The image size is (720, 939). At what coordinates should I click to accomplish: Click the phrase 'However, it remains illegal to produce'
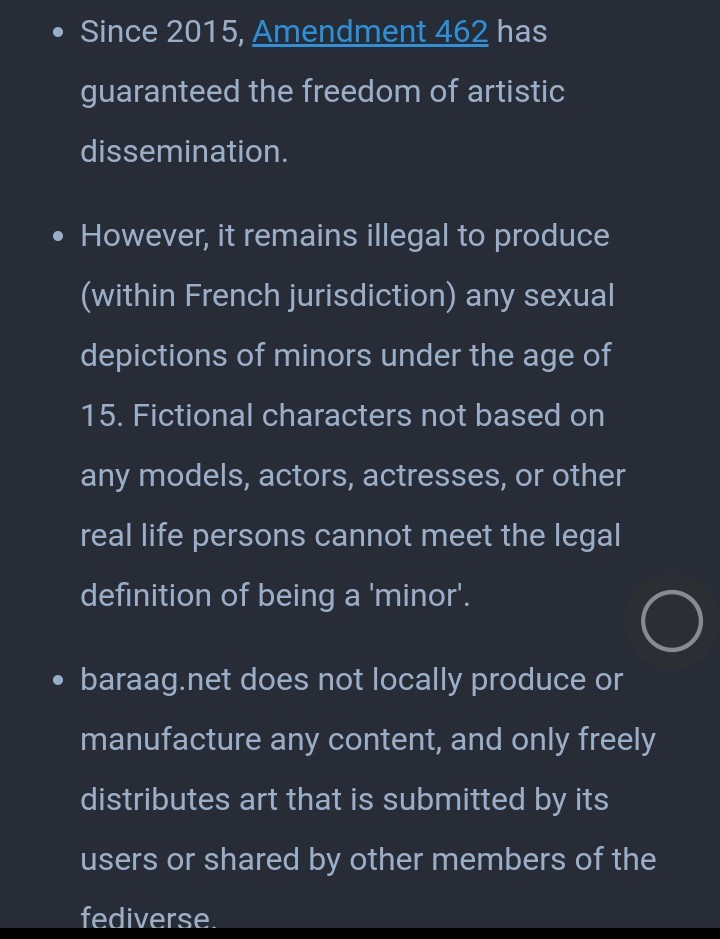pos(345,237)
